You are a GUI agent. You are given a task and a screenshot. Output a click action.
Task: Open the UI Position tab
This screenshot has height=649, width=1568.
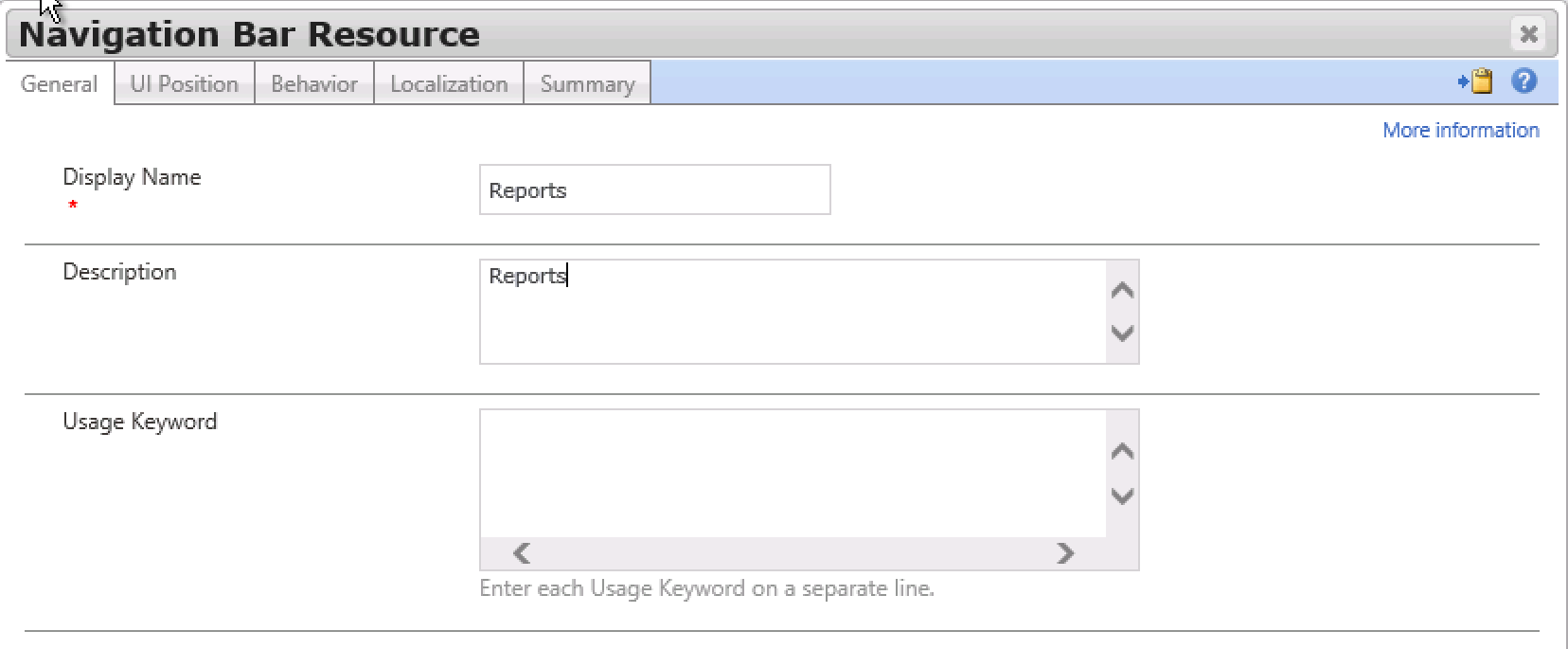click(x=184, y=84)
